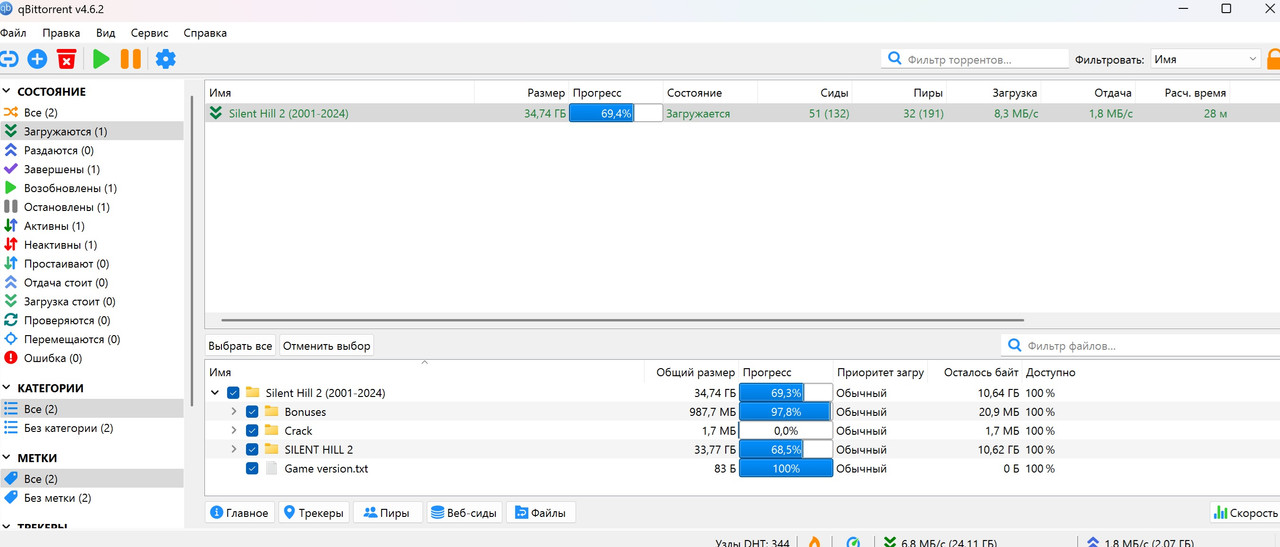Uncheck the SILENT HILL 2 folder checkbox
This screenshot has width=1280, height=547.
[x=252, y=450]
